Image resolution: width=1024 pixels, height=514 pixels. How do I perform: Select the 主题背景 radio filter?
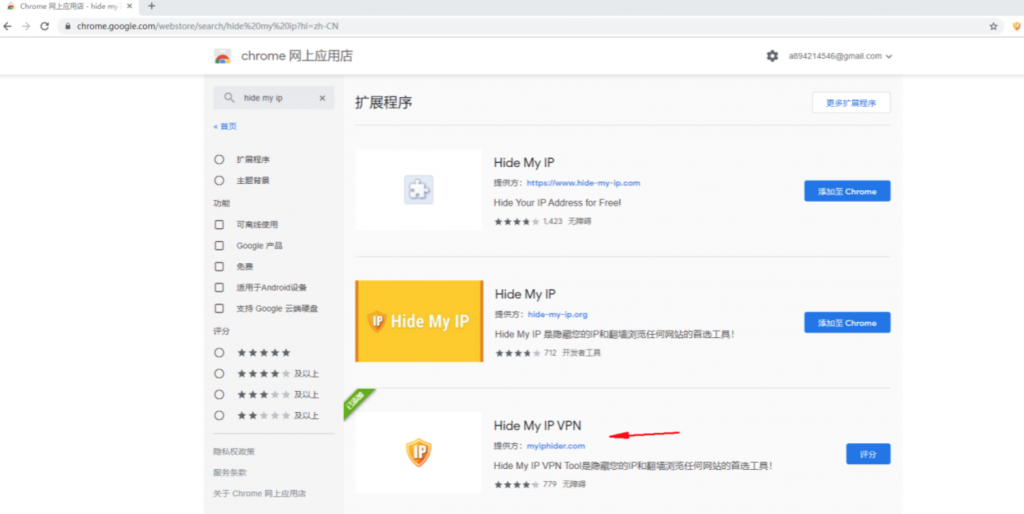point(219,180)
